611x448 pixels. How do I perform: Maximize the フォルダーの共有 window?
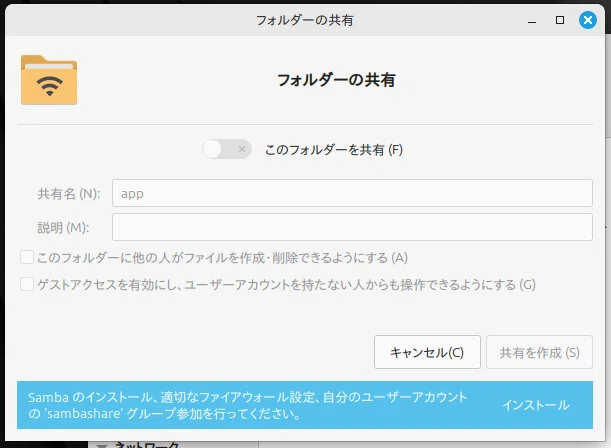click(560, 20)
